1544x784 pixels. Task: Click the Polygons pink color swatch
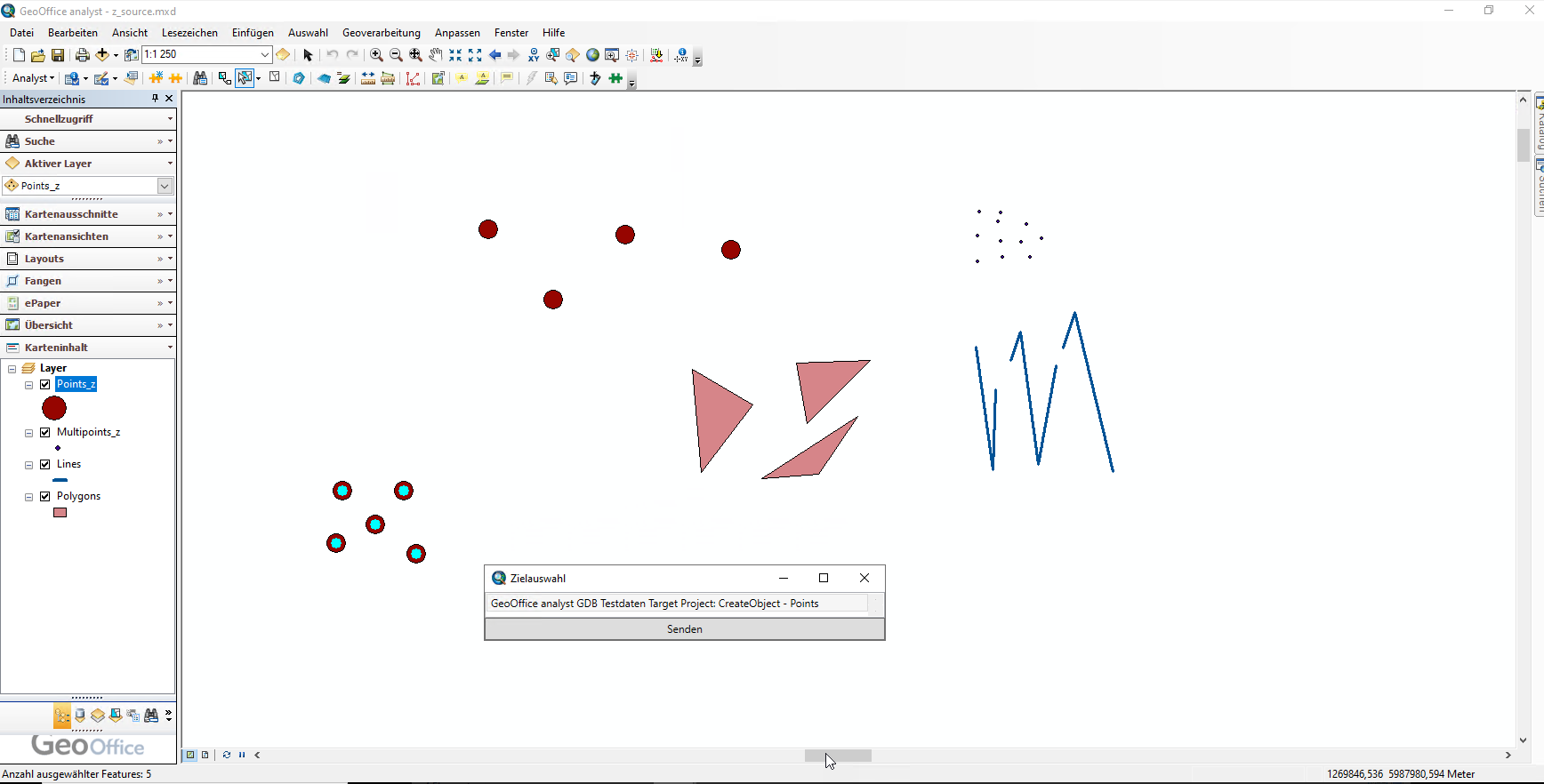(x=60, y=513)
